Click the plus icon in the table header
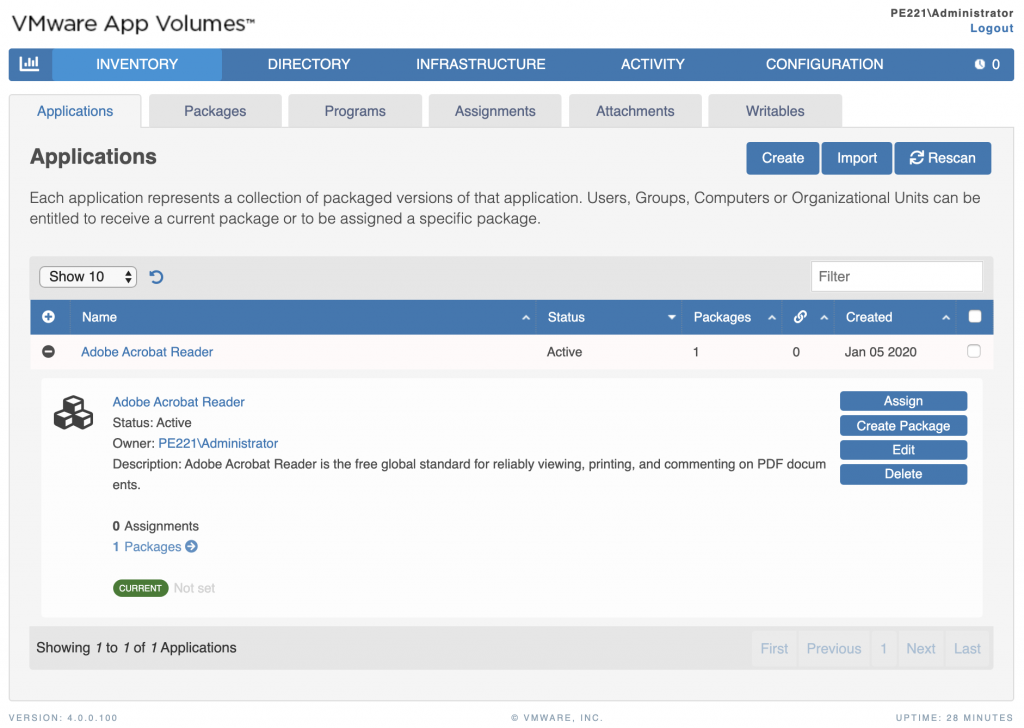Viewport: 1024px width, 728px height. click(x=48, y=316)
